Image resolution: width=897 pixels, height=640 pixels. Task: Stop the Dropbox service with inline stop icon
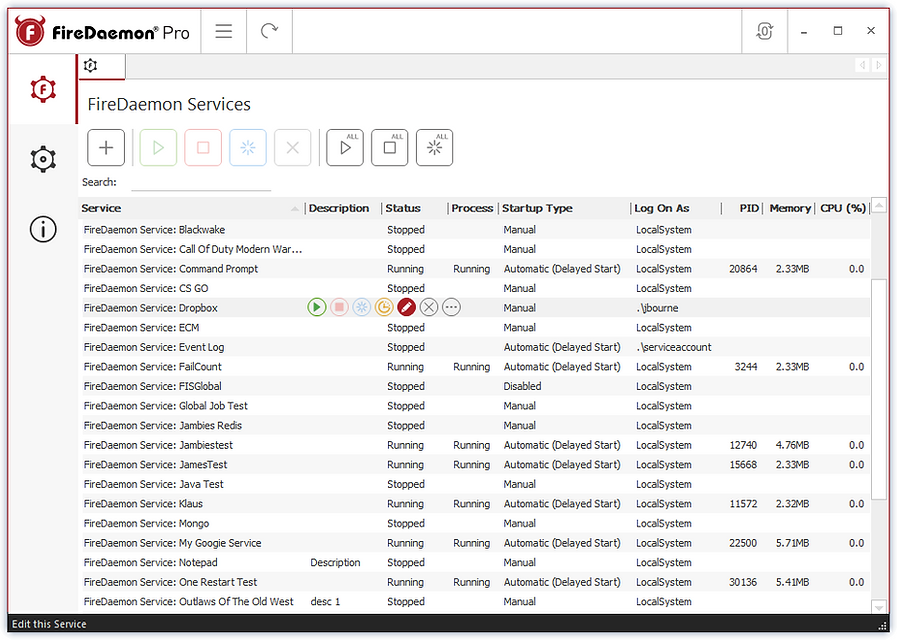coord(339,308)
